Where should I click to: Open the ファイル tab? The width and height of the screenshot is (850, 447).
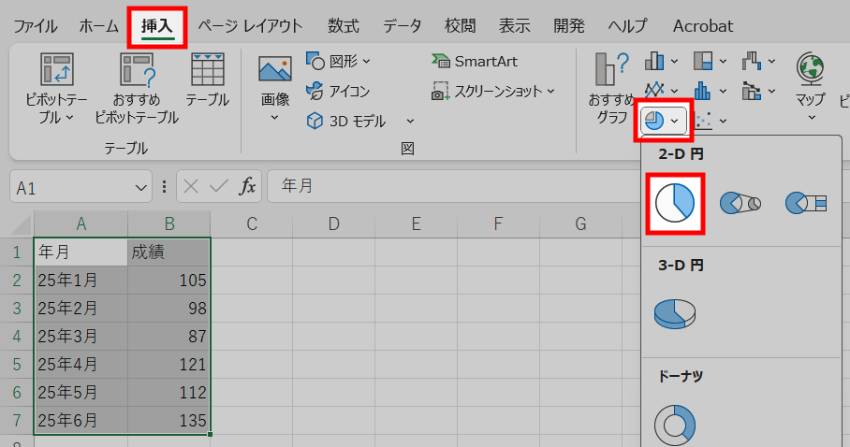pos(35,26)
